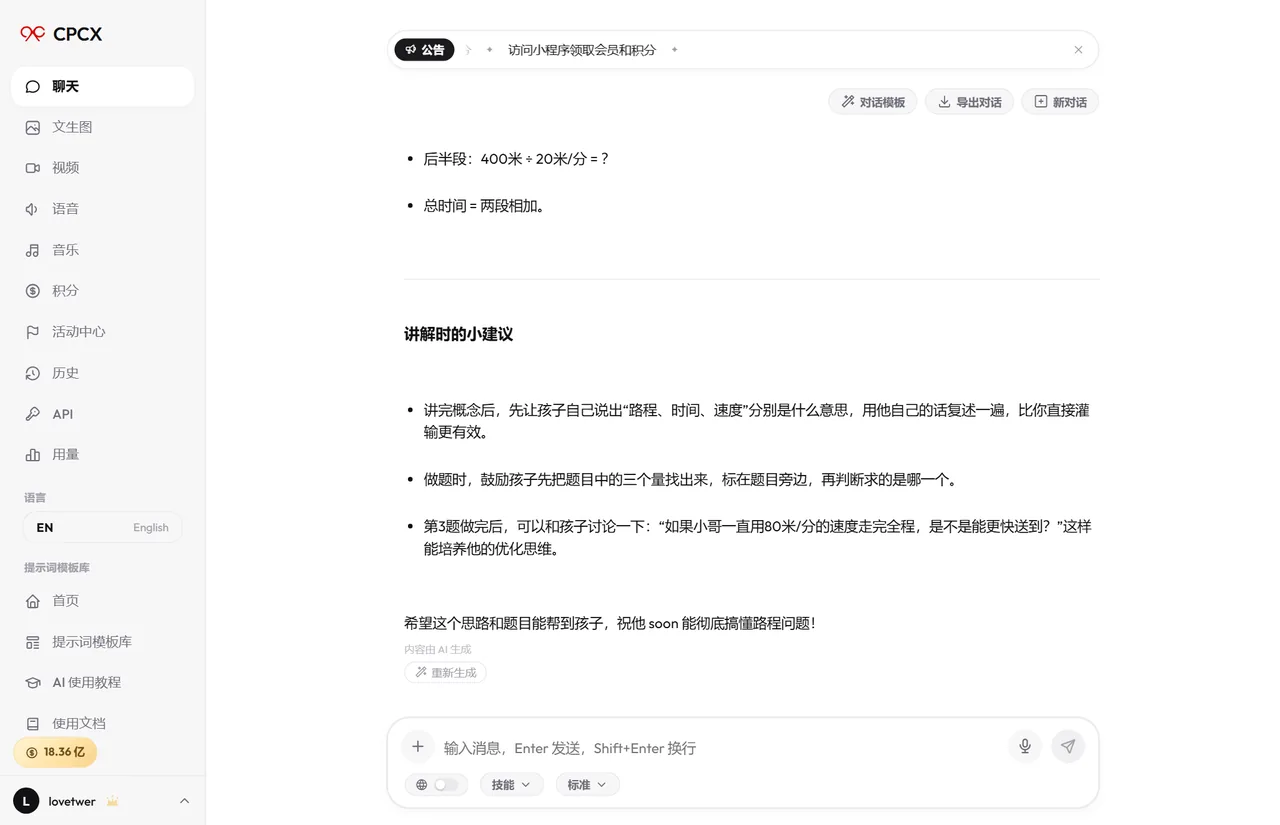
Task: Open the API key page
Action: coord(102,414)
